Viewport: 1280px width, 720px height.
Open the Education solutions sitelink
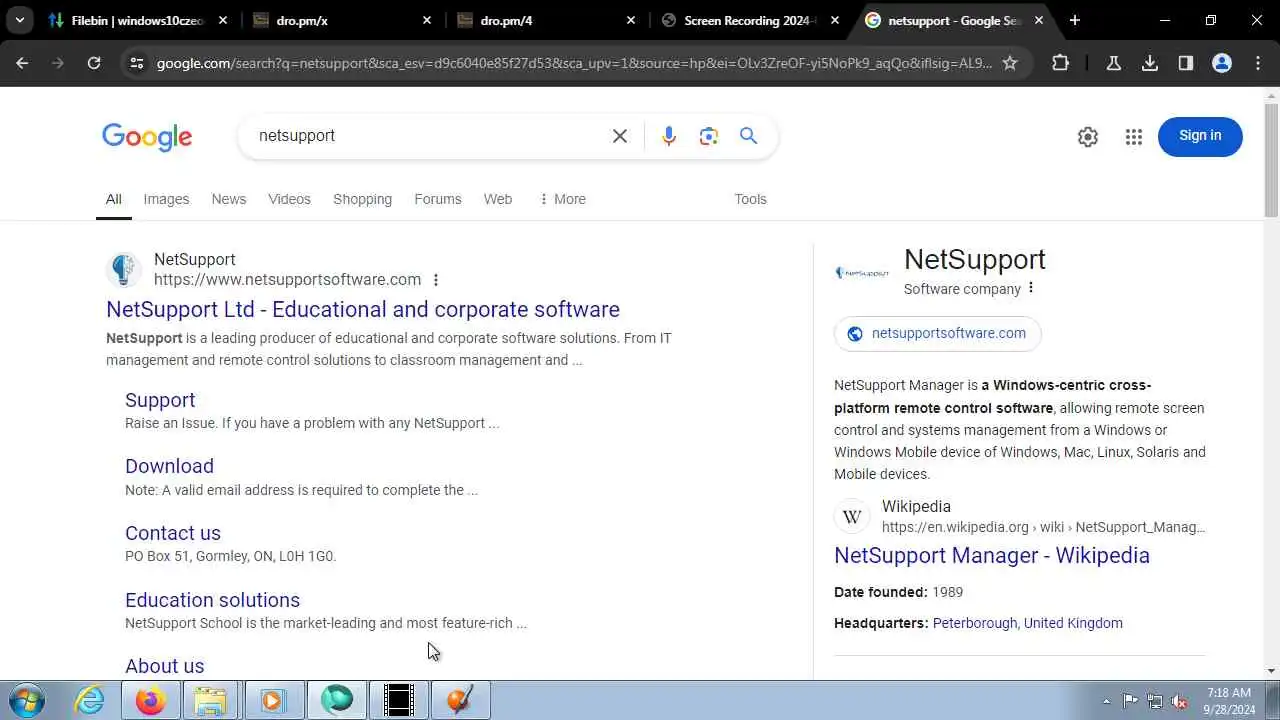[x=212, y=600]
